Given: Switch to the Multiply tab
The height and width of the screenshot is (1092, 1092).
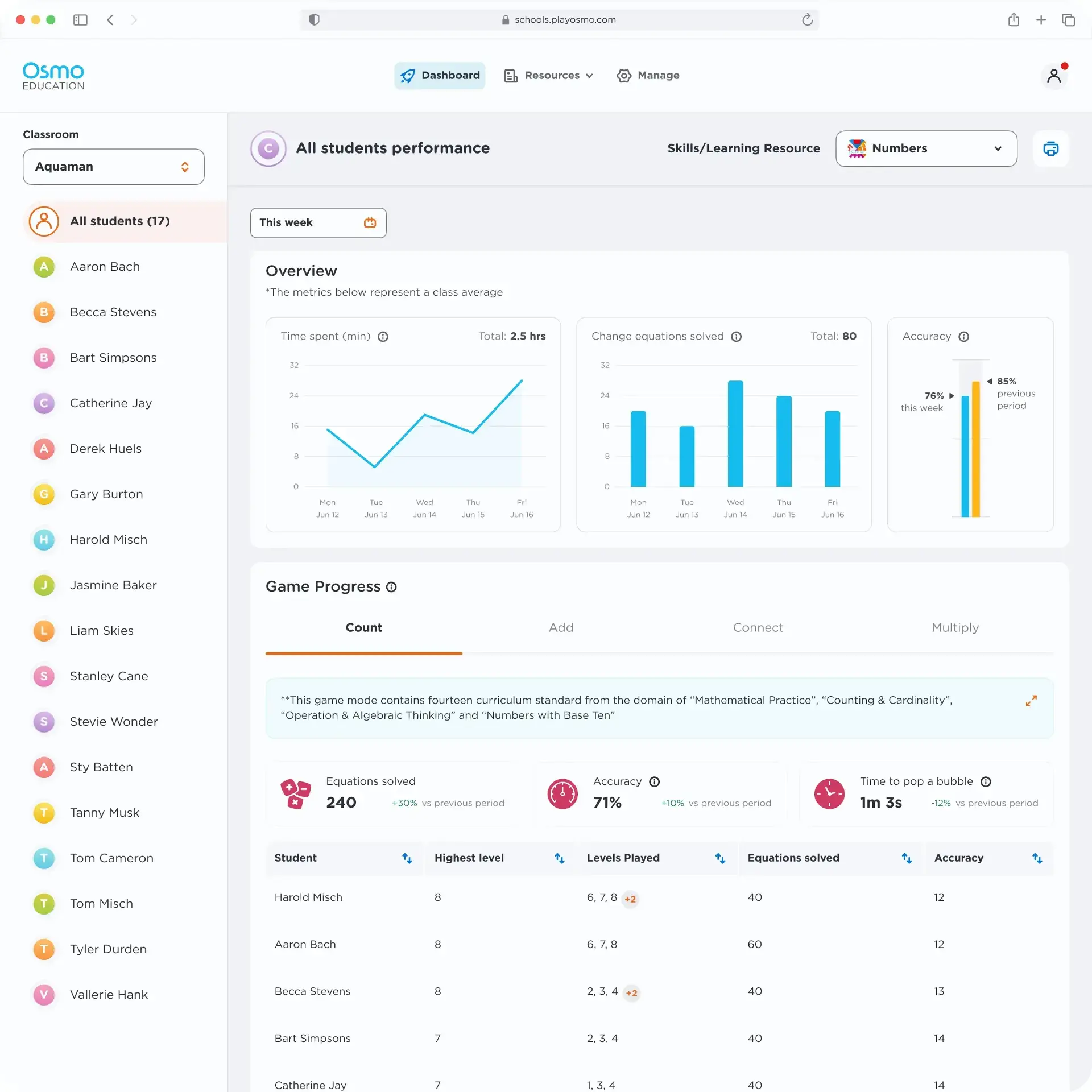Looking at the screenshot, I should click(955, 628).
